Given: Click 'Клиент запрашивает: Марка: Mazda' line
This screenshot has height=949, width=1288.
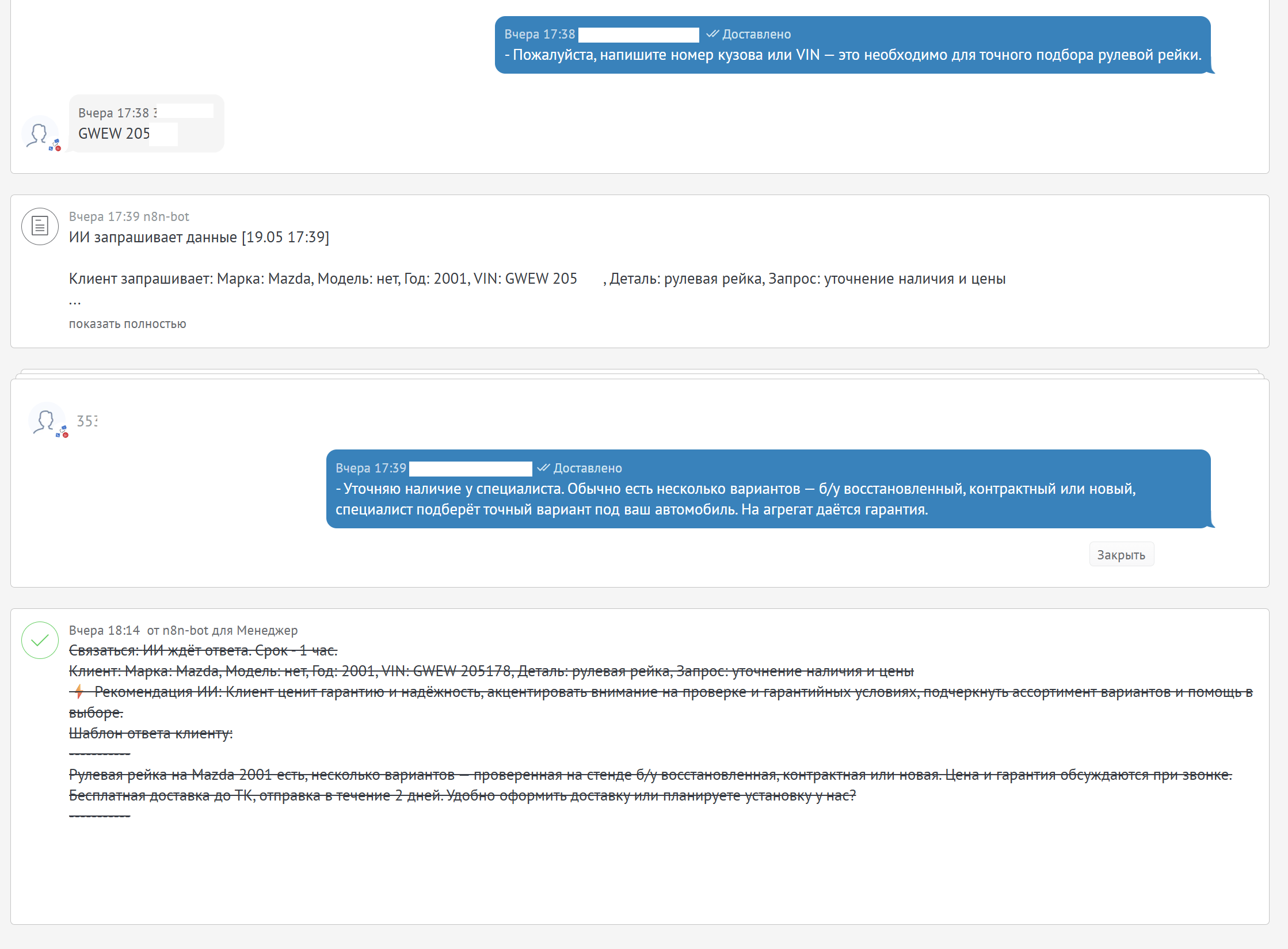Looking at the screenshot, I should (538, 279).
